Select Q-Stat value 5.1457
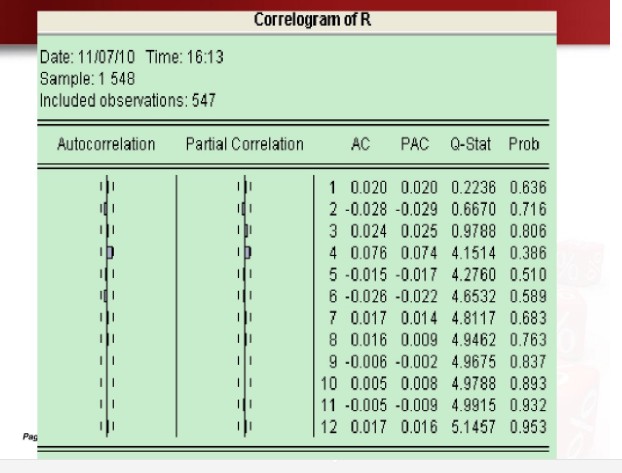 coord(474,427)
